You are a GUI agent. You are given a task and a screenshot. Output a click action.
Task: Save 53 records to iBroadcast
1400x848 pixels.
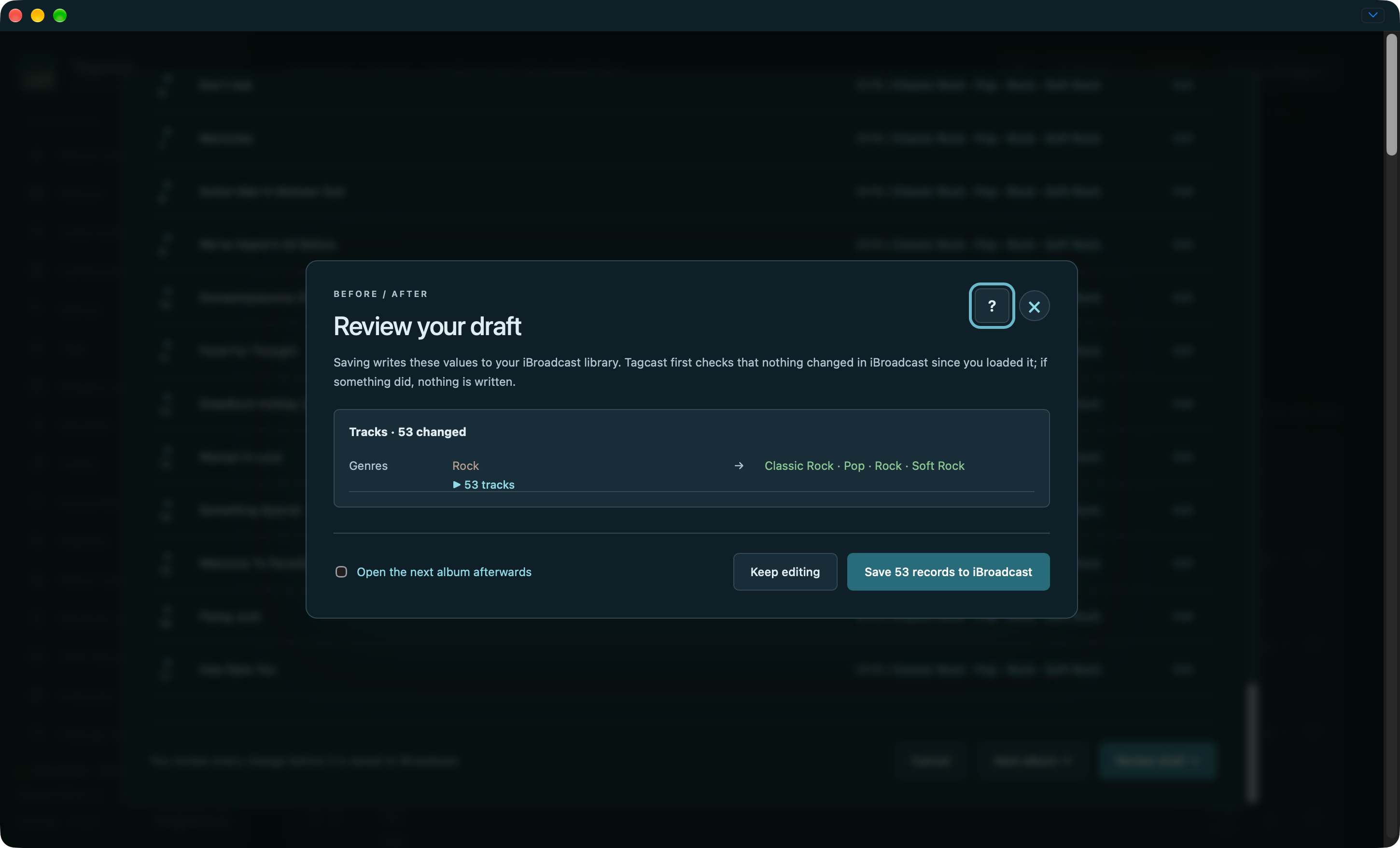point(948,572)
